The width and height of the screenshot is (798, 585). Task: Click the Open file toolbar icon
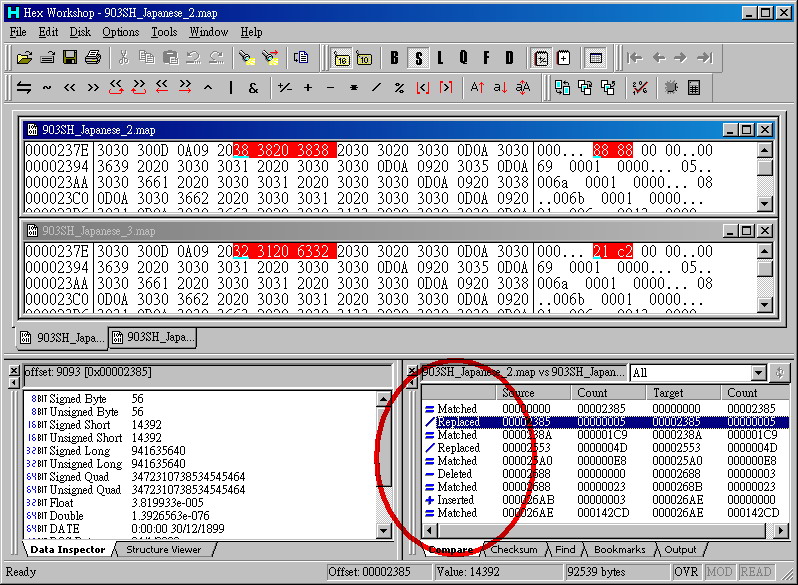tap(24, 57)
